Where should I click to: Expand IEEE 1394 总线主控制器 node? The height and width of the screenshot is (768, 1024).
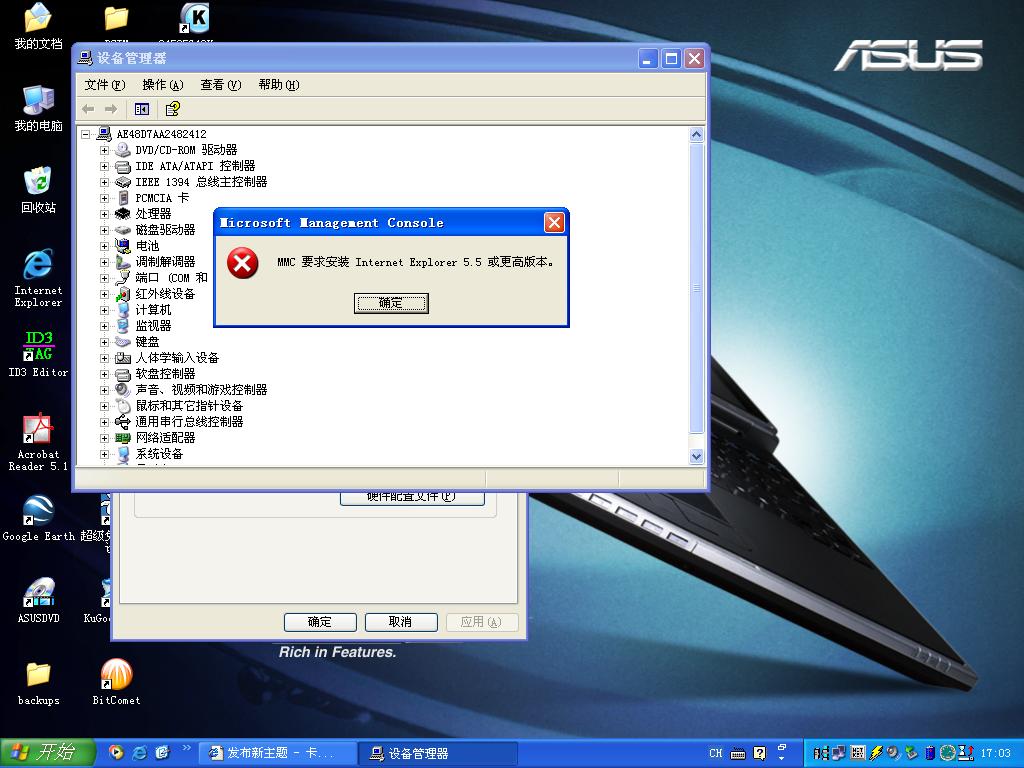(x=104, y=182)
